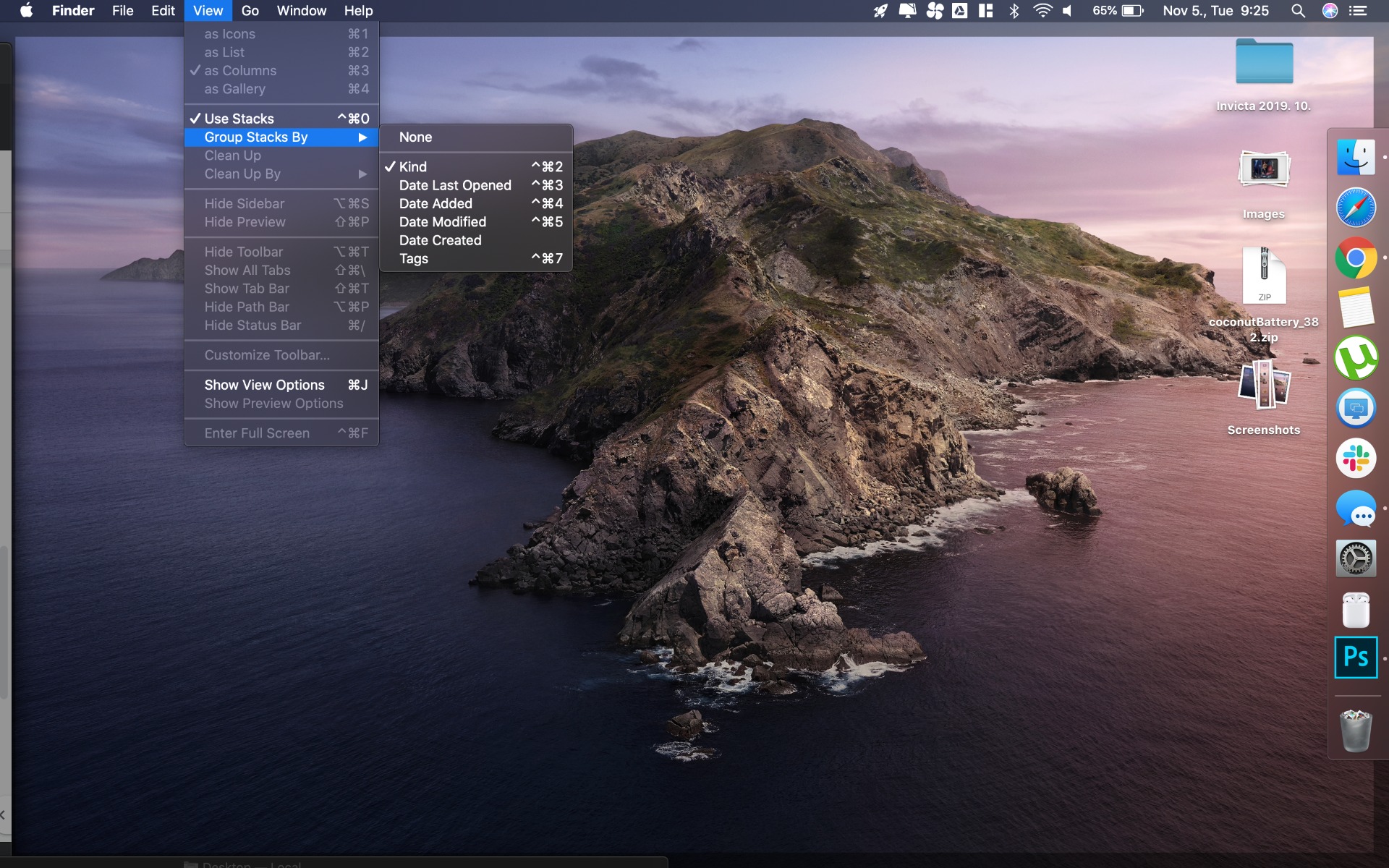This screenshot has width=1389, height=868.
Task: Expand the Clean Up By submenu
Action: 281,174
